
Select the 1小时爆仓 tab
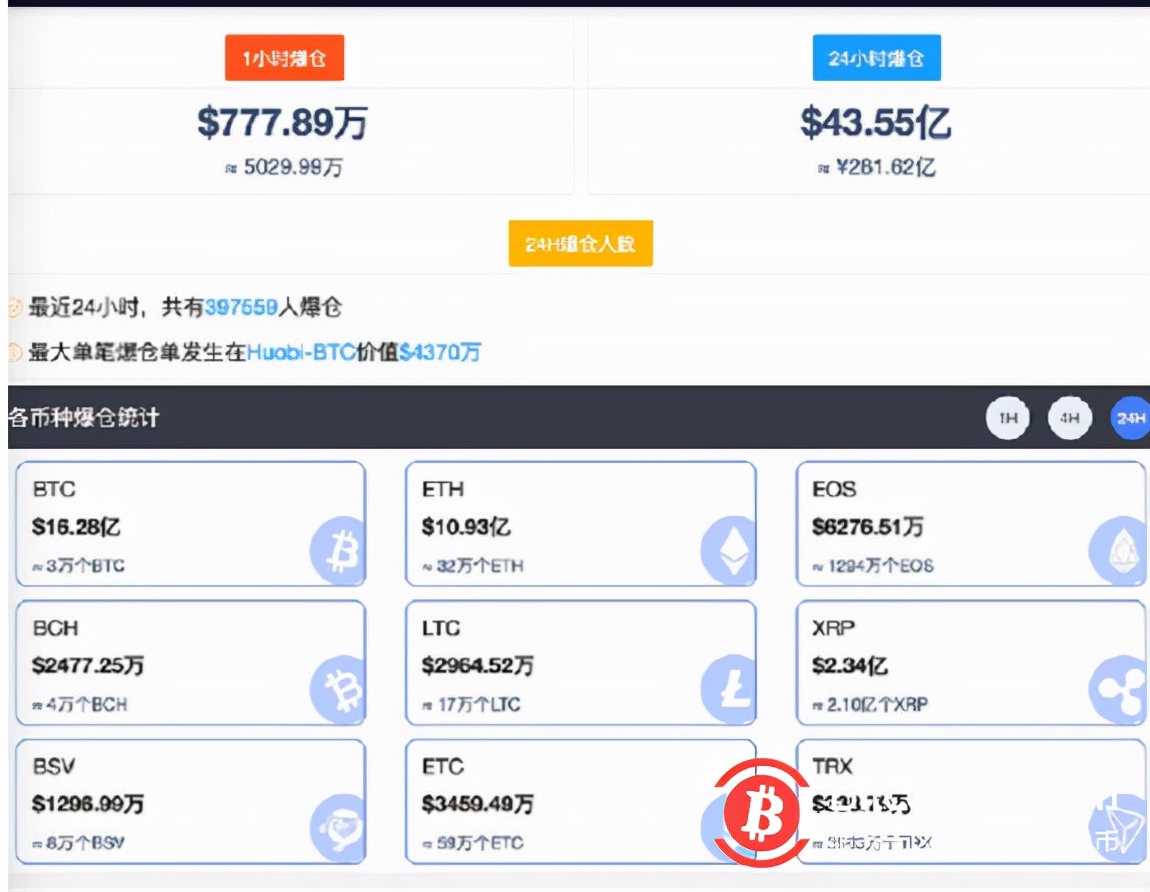coord(284,57)
